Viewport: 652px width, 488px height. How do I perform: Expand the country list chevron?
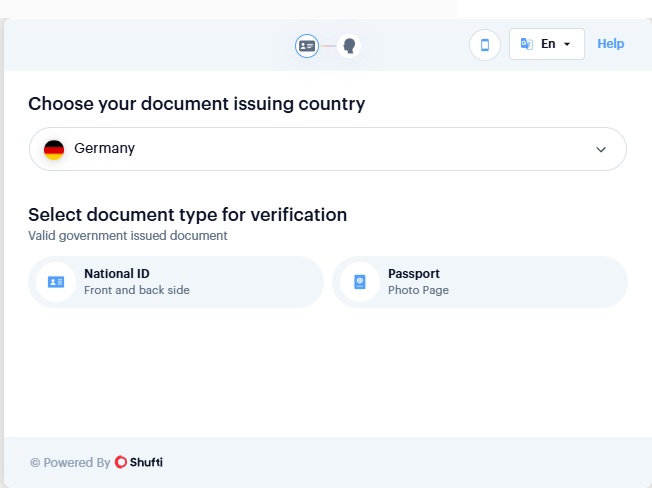[601, 149]
